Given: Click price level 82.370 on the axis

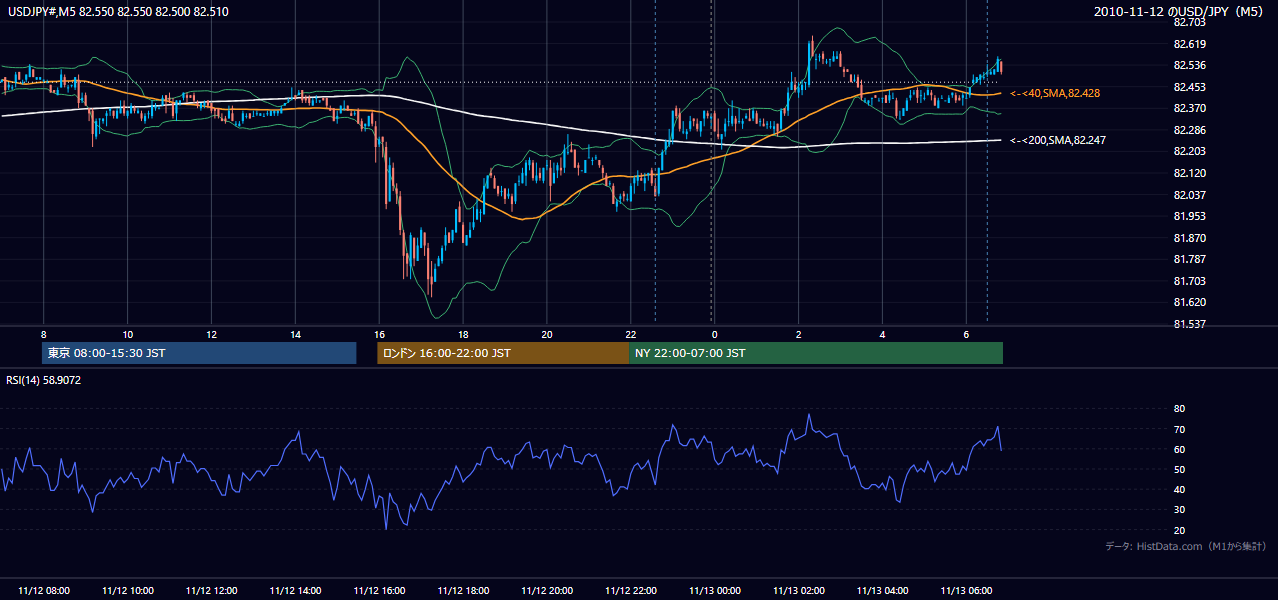Looking at the screenshot, I should point(1189,108).
